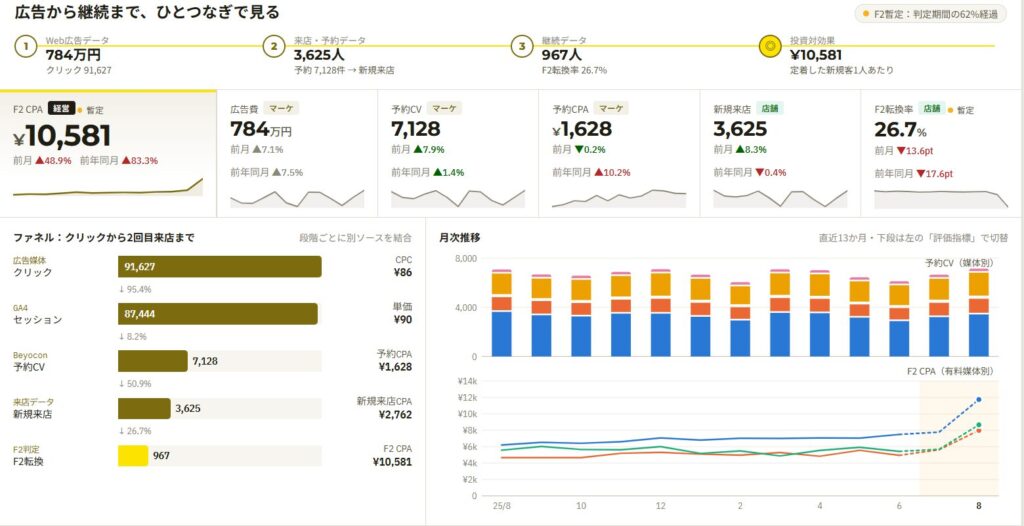Click the 店舗 badge on F2転換率 card

[931, 108]
